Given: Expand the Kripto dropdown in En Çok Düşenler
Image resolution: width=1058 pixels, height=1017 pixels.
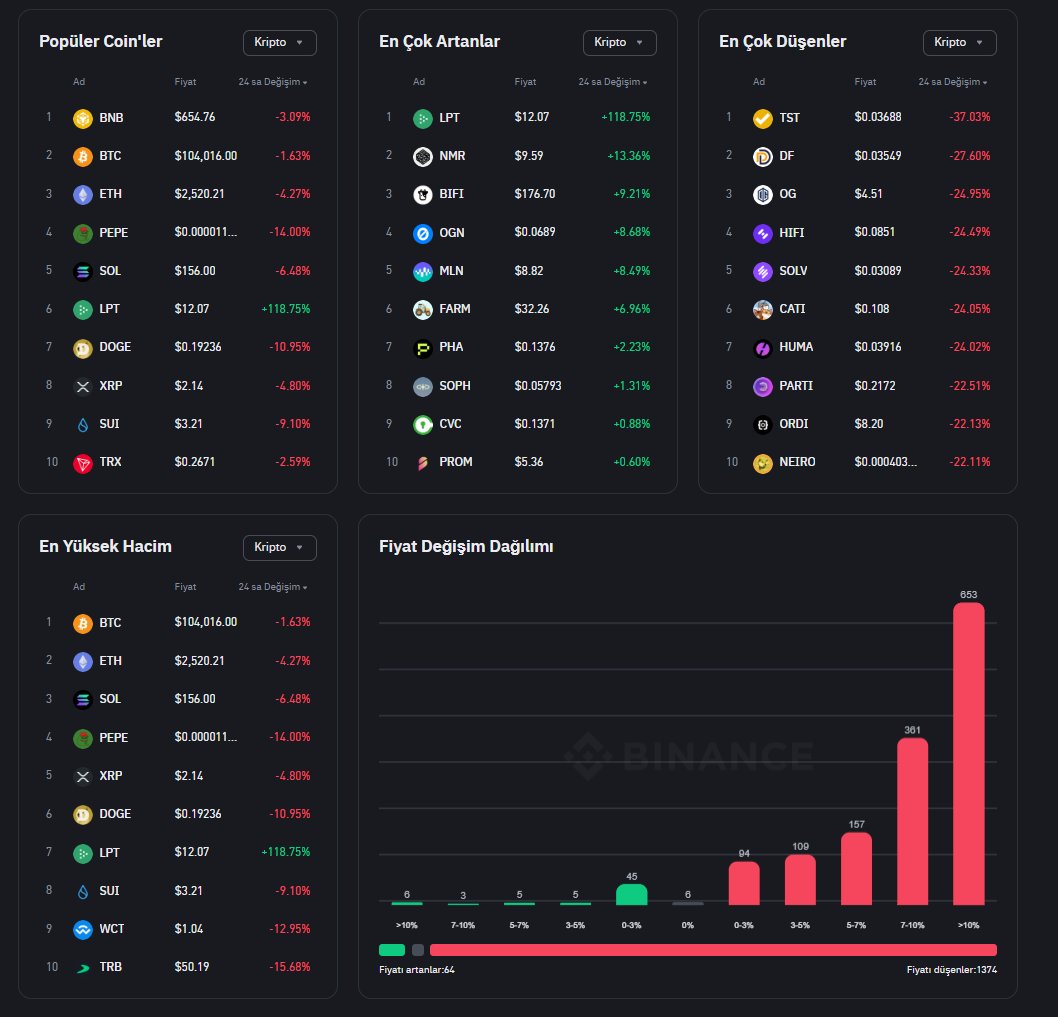Looking at the screenshot, I should coord(959,42).
